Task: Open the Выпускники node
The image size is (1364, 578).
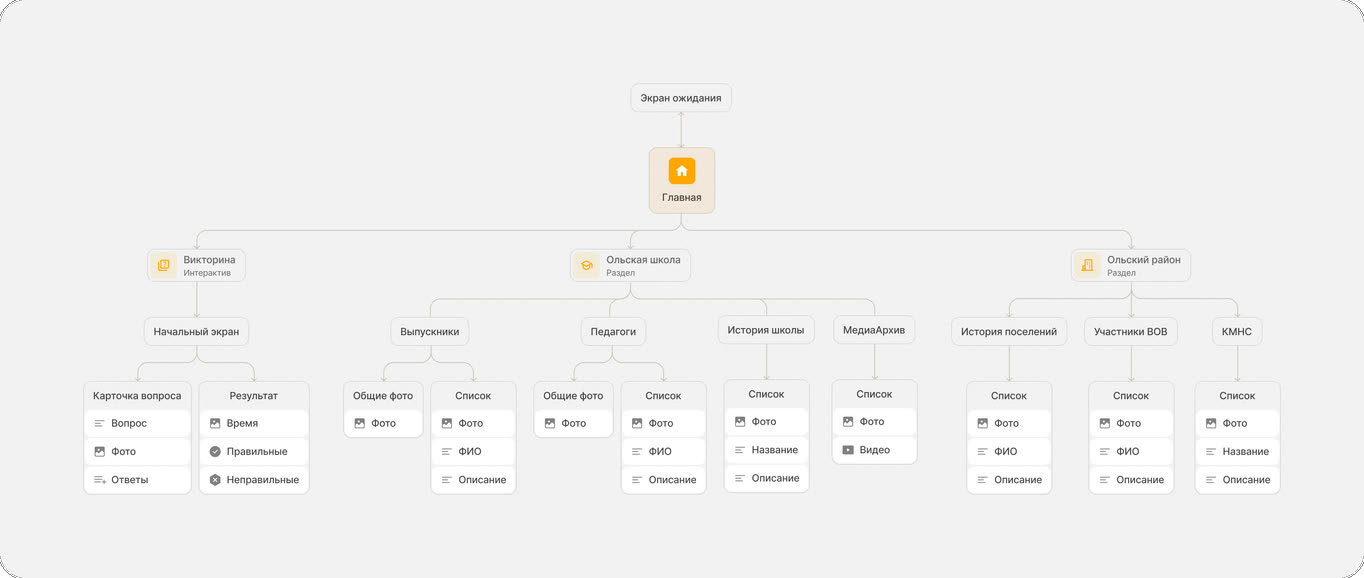Action: click(430, 331)
